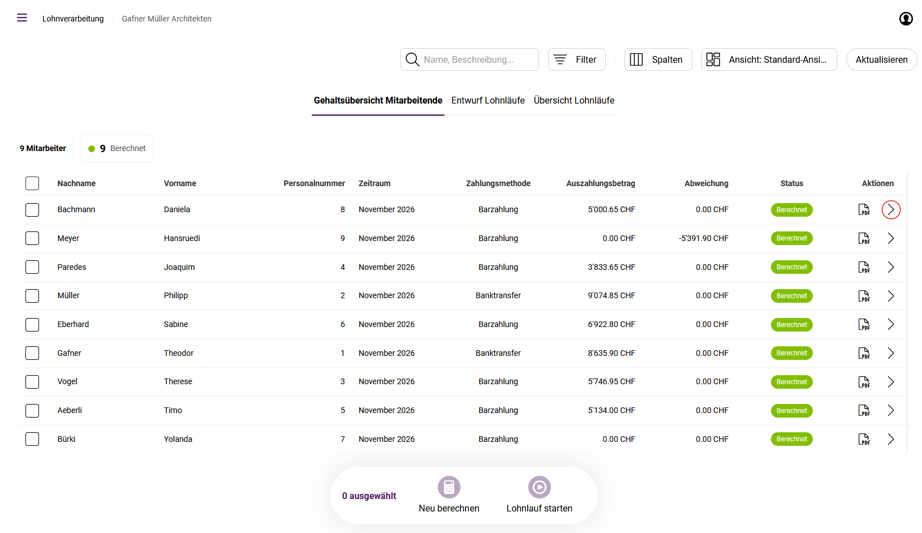
Task: Open PDF payslip for Müller Philipp
Action: [x=863, y=296]
